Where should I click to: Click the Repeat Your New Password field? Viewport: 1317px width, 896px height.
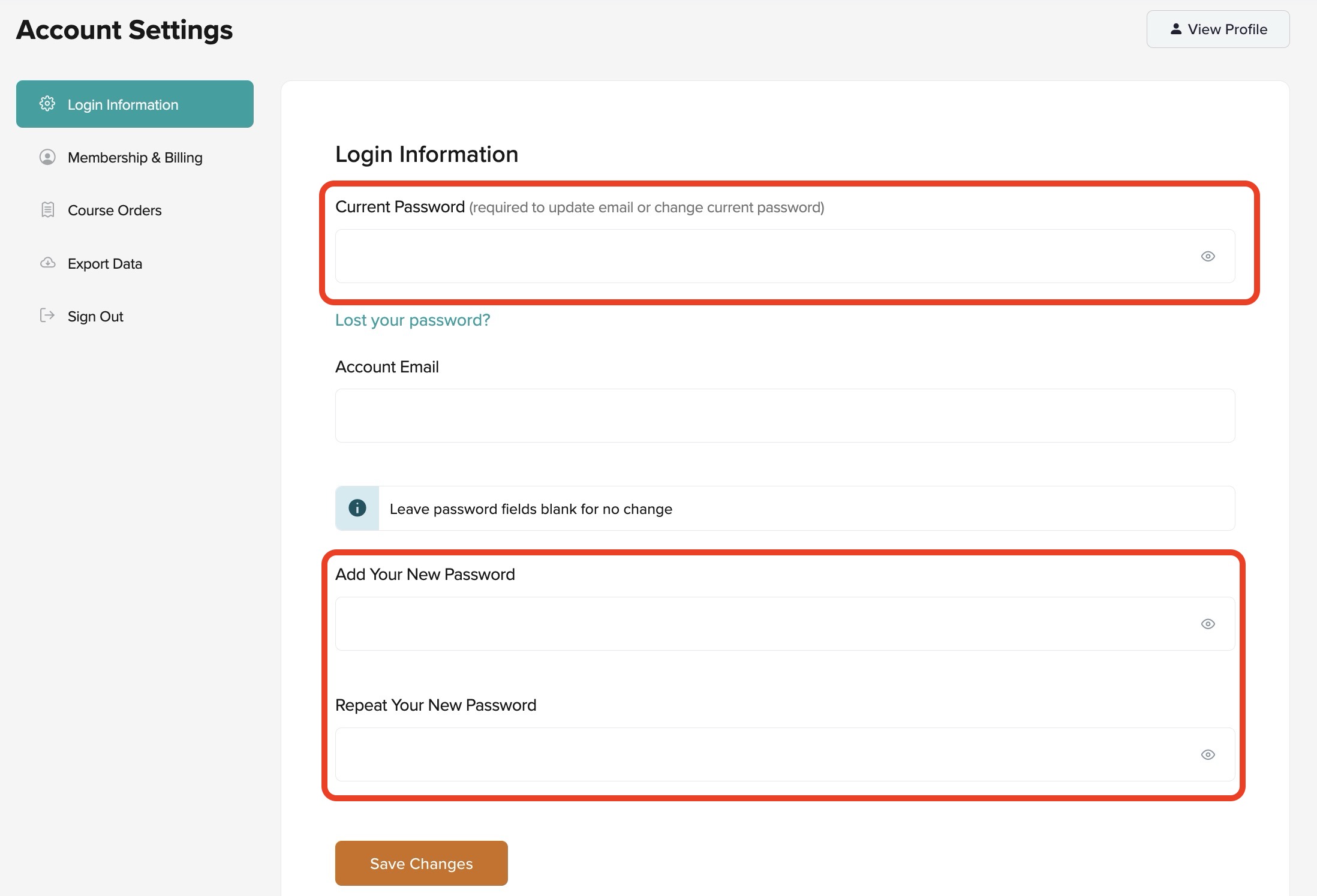tap(762, 754)
